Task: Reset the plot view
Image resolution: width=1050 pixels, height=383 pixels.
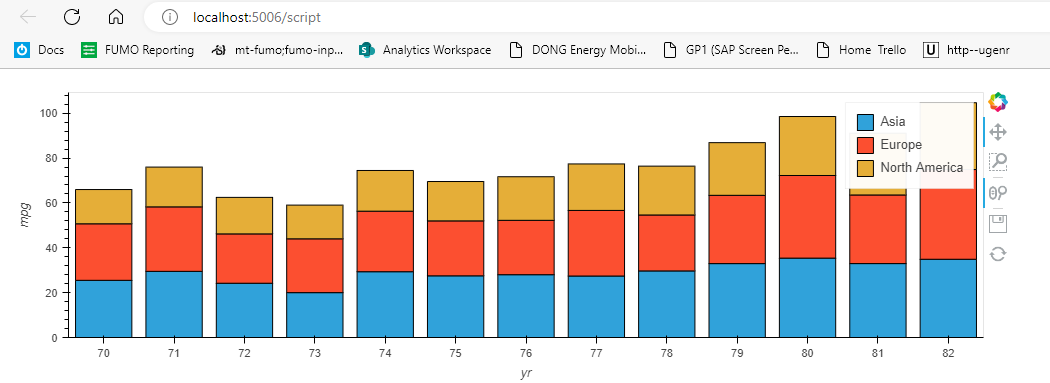Action: pos(998,254)
